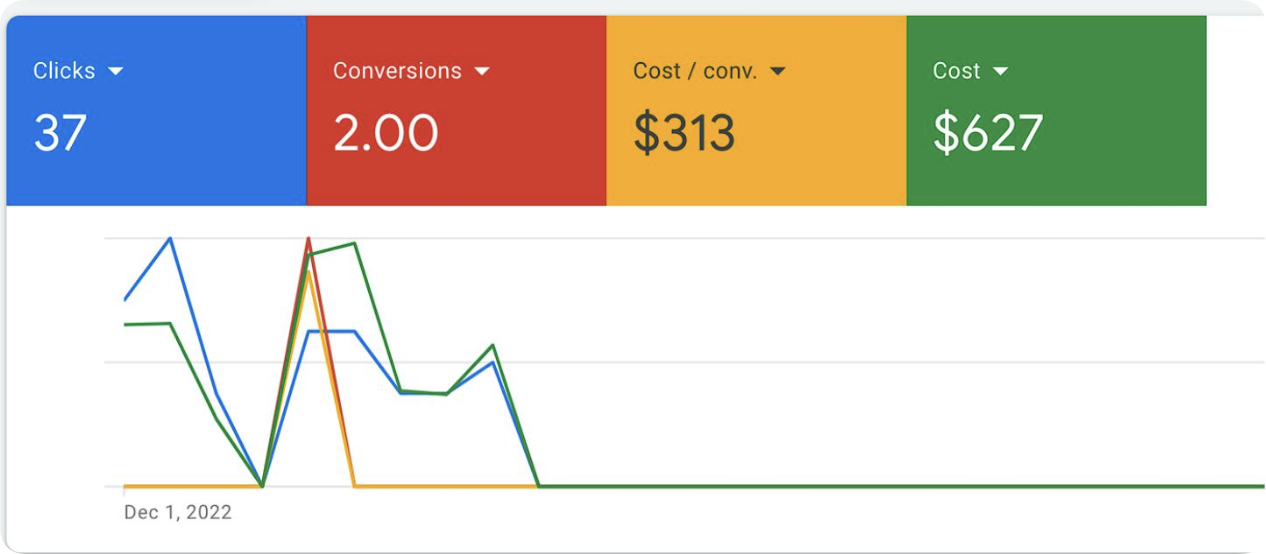This screenshot has width=1266, height=554.
Task: Click the "Clicks" metric label
Action: pyautogui.click(x=64, y=71)
